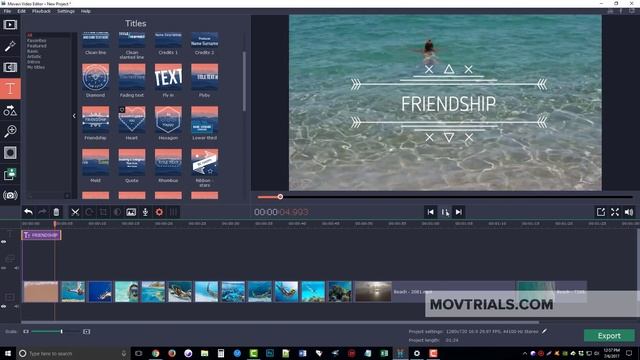Split the clip with scissors tool

(75, 212)
